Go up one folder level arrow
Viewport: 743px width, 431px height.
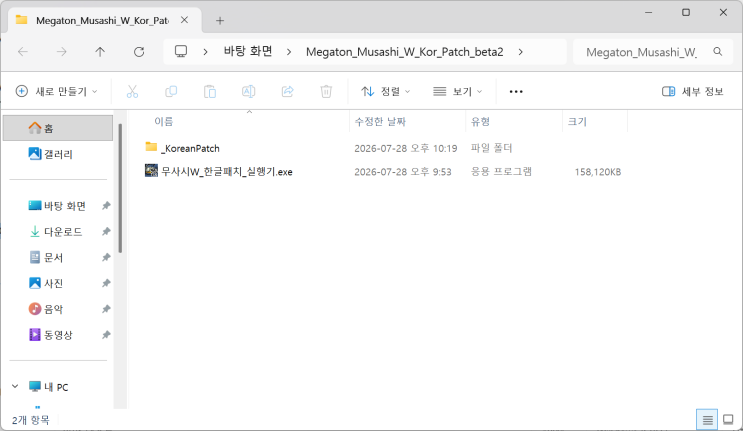(x=100, y=52)
